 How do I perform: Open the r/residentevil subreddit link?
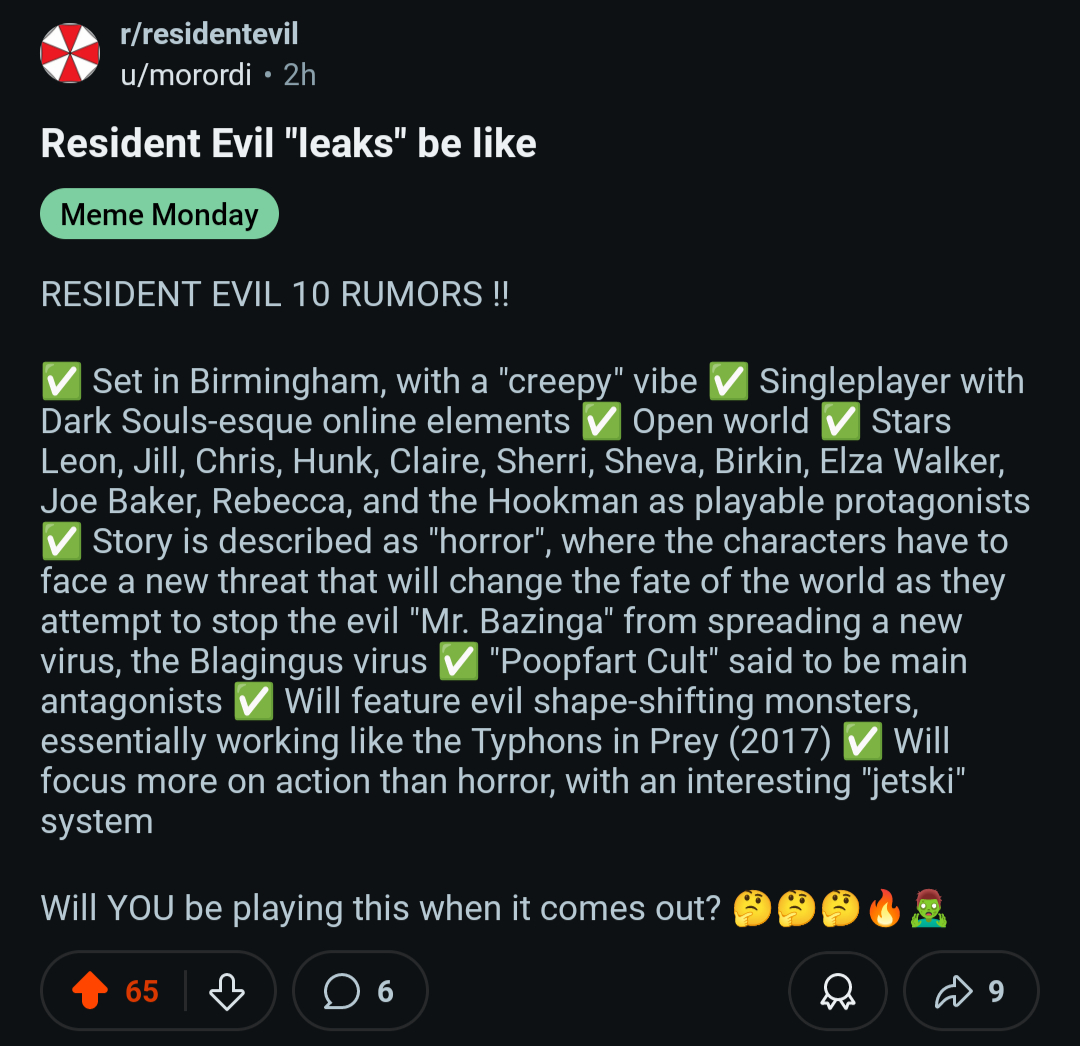pyautogui.click(x=209, y=35)
